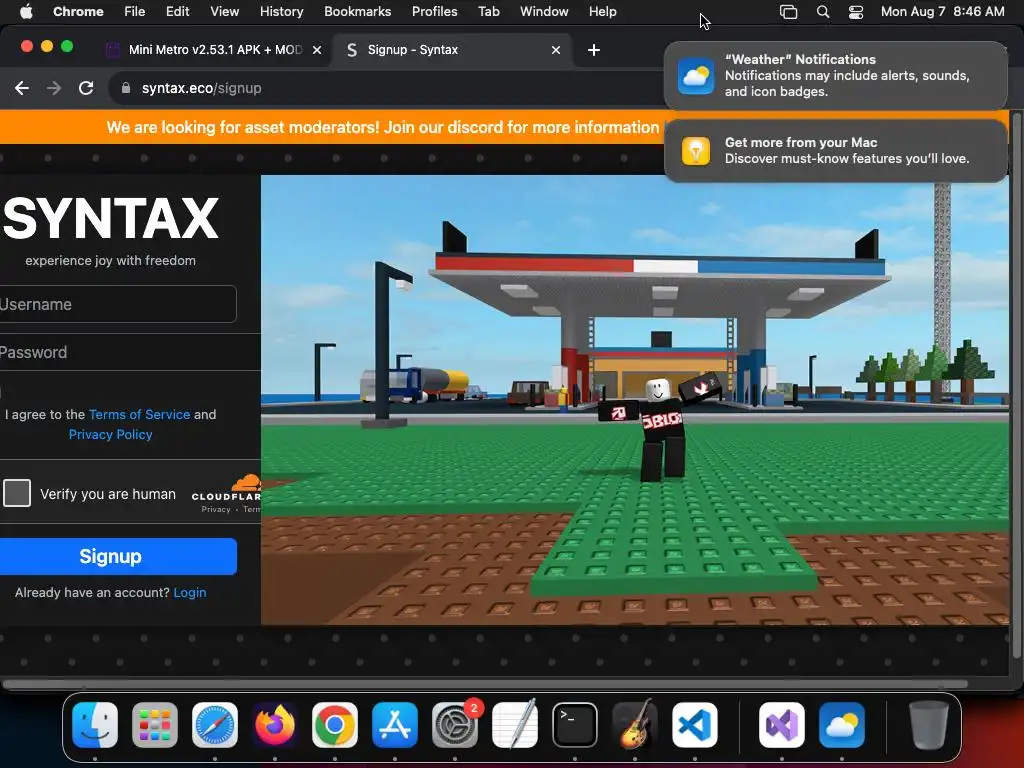Click the Stage Manager windows icon in menu bar
The width and height of the screenshot is (1024, 768).
click(x=788, y=12)
